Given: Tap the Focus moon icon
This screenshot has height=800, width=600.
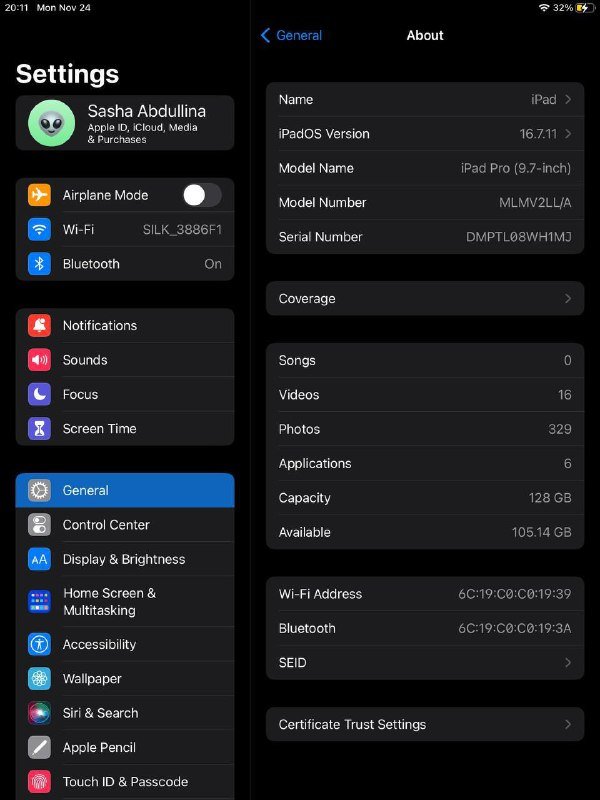Looking at the screenshot, I should [x=39, y=394].
